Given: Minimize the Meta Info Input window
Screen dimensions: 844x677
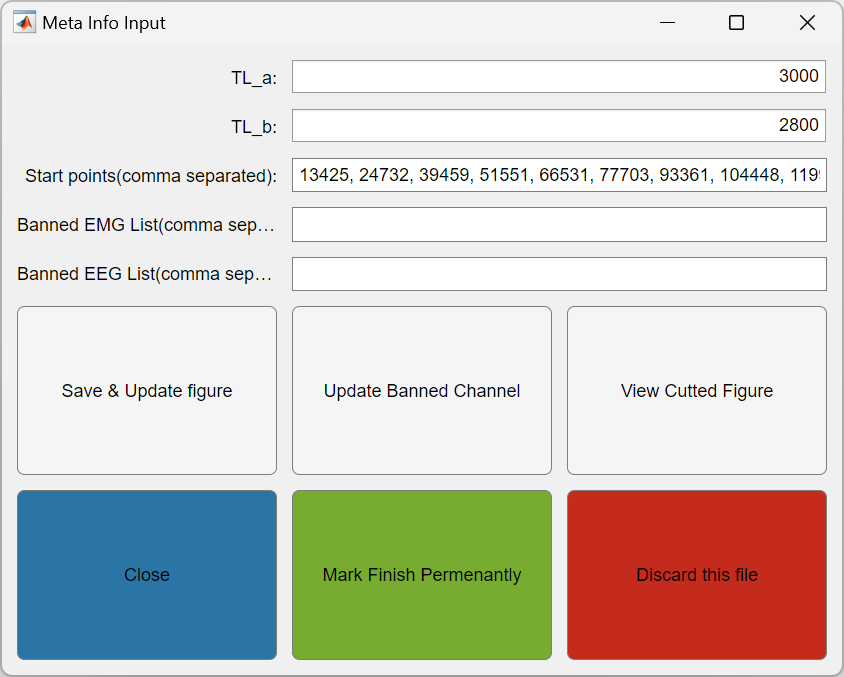Looking at the screenshot, I should coord(667,23).
